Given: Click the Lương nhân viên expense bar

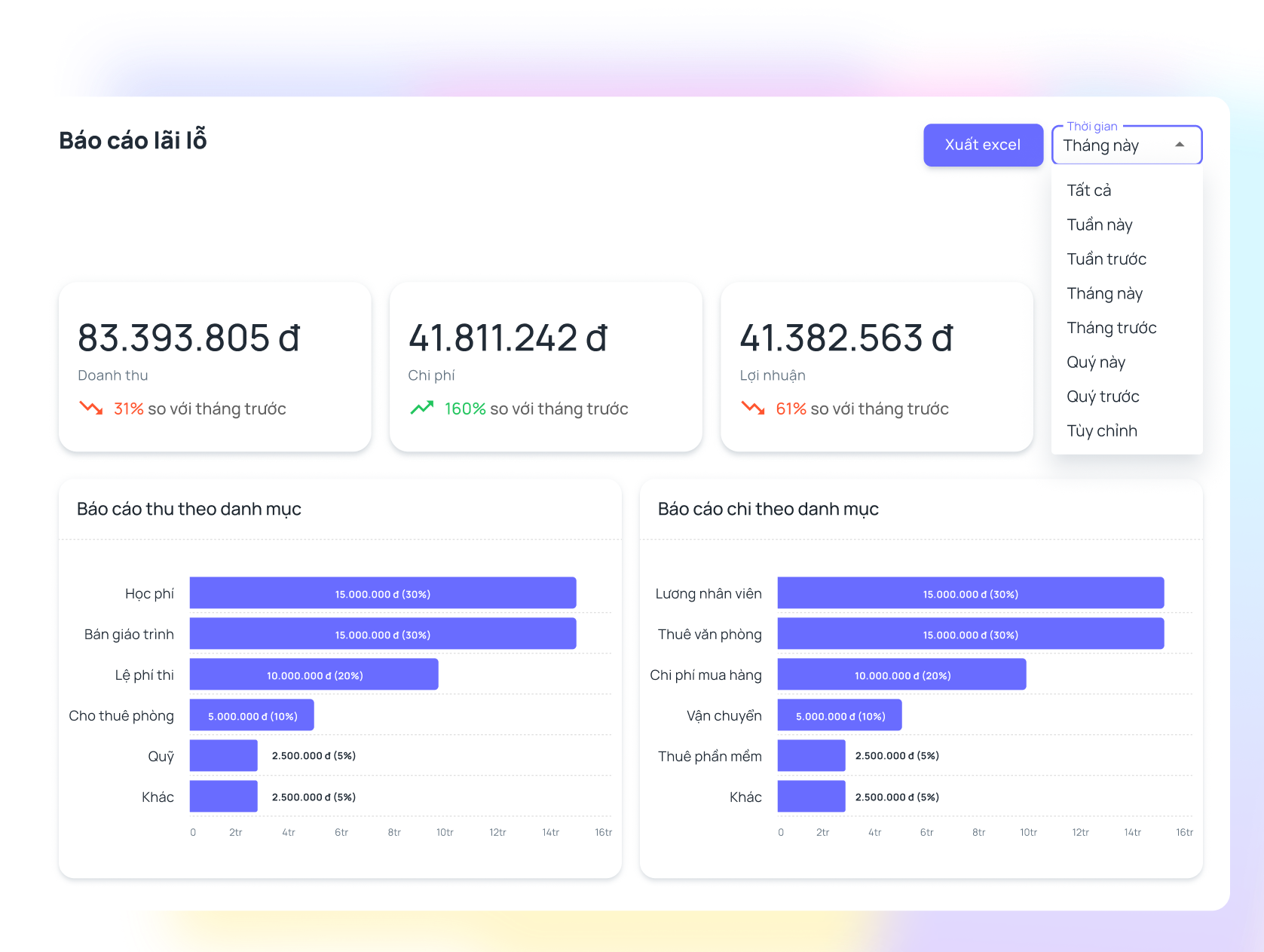Looking at the screenshot, I should tap(971, 593).
